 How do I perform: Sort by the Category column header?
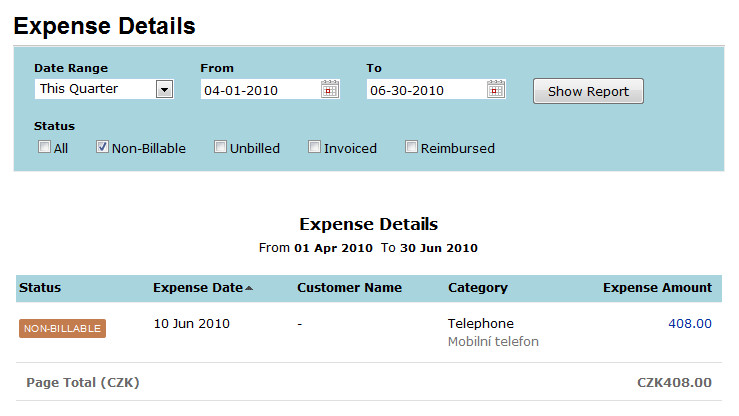coord(478,288)
